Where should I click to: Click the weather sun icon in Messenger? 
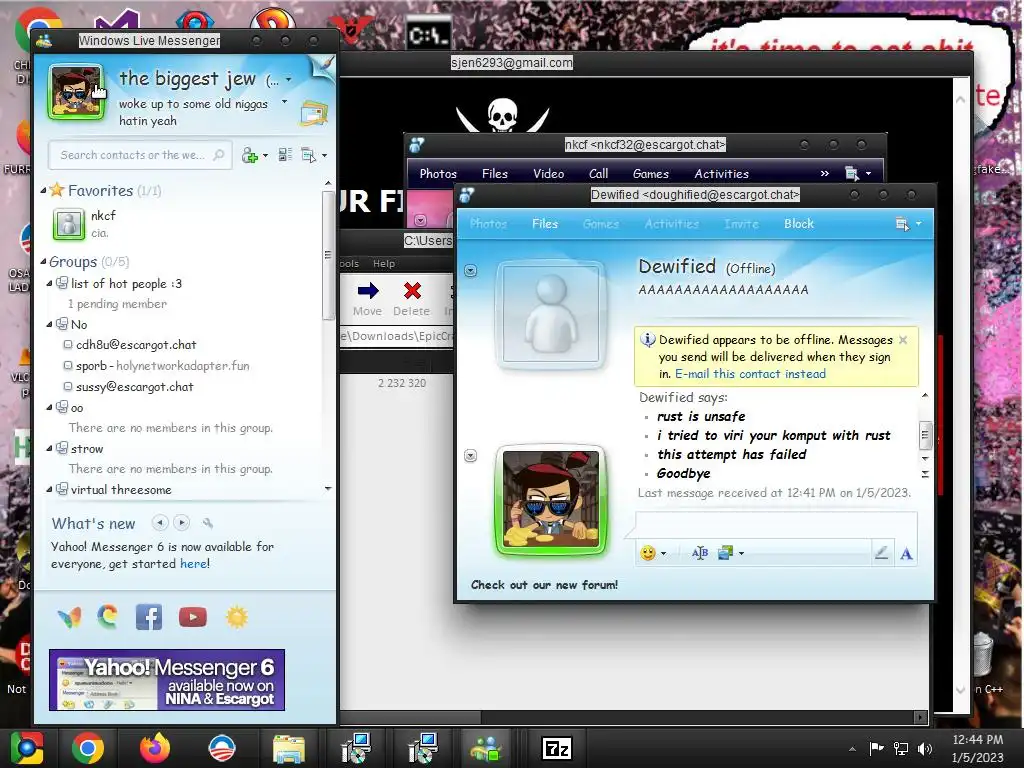236,617
